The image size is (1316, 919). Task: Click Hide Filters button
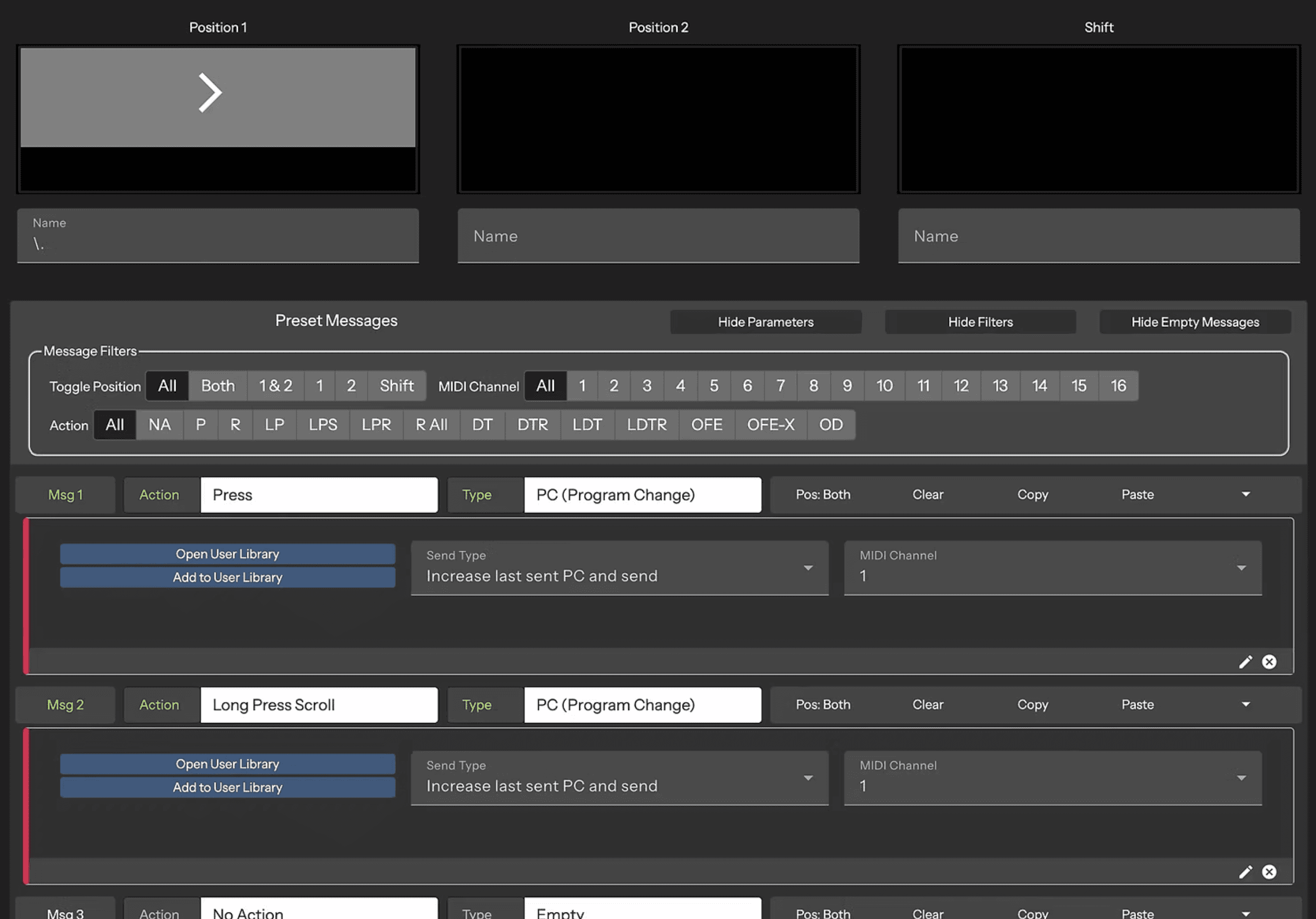980,322
